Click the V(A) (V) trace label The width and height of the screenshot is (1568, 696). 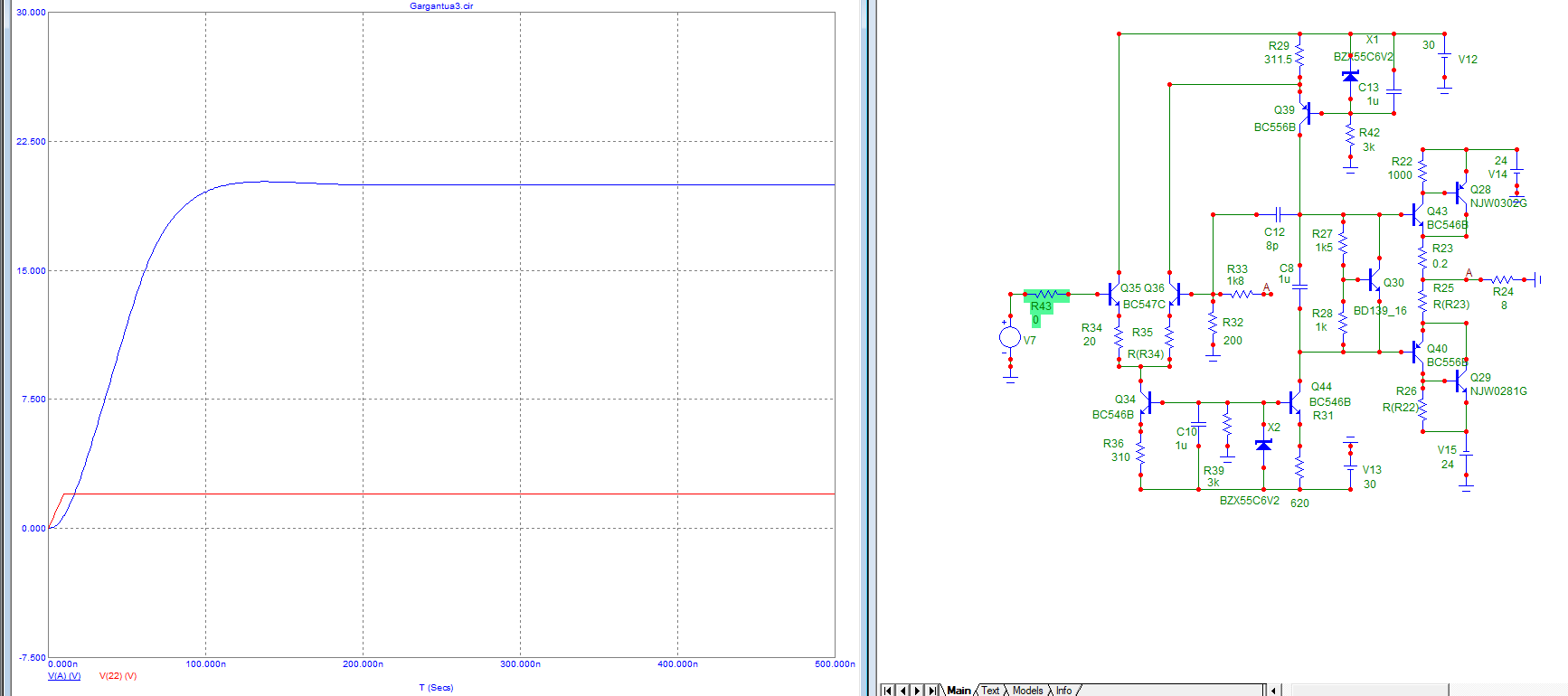tap(64, 676)
